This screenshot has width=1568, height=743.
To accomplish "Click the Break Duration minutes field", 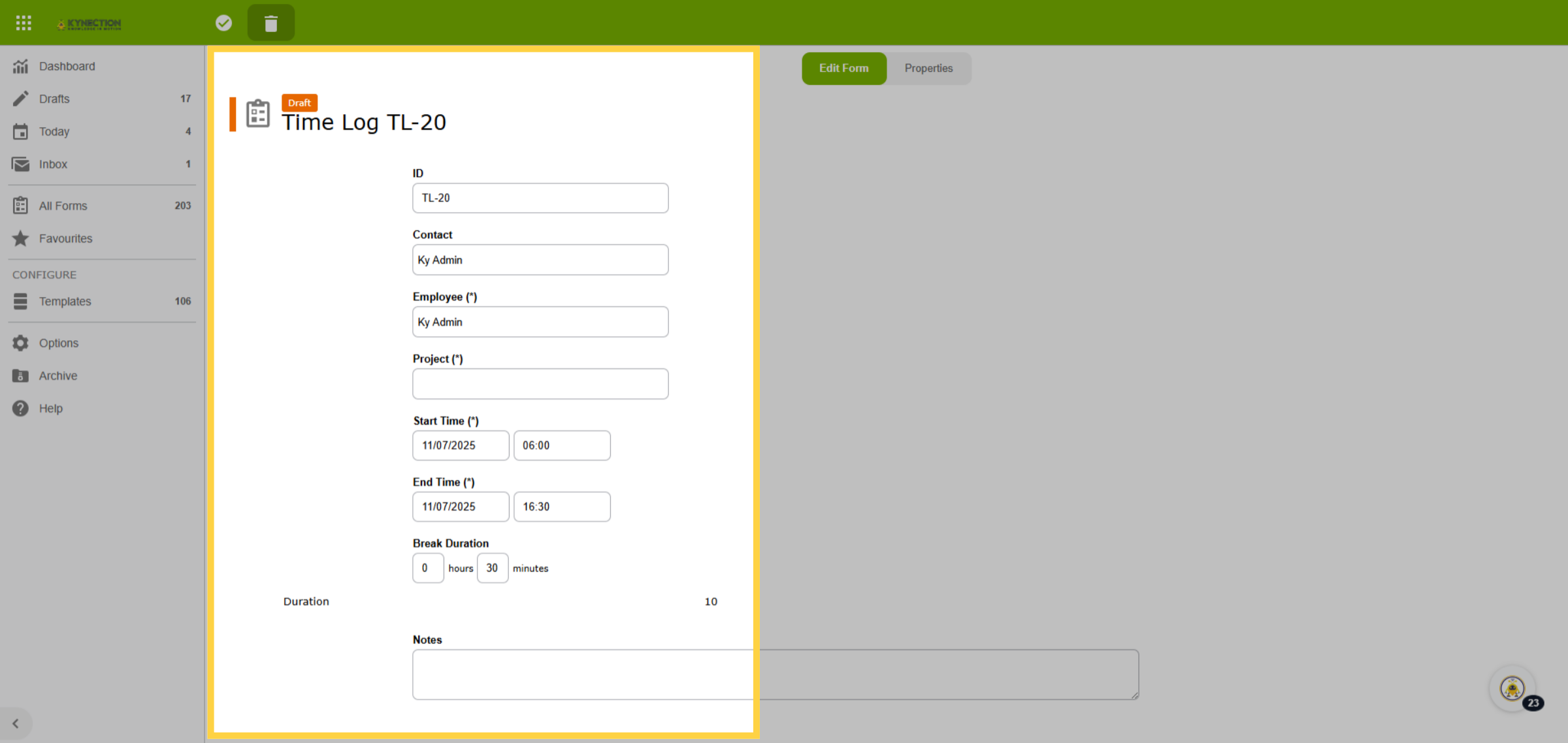I will click(493, 568).
